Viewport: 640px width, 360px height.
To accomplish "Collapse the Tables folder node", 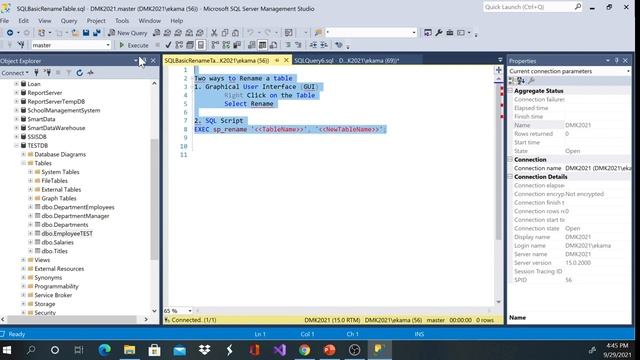I will [23, 163].
